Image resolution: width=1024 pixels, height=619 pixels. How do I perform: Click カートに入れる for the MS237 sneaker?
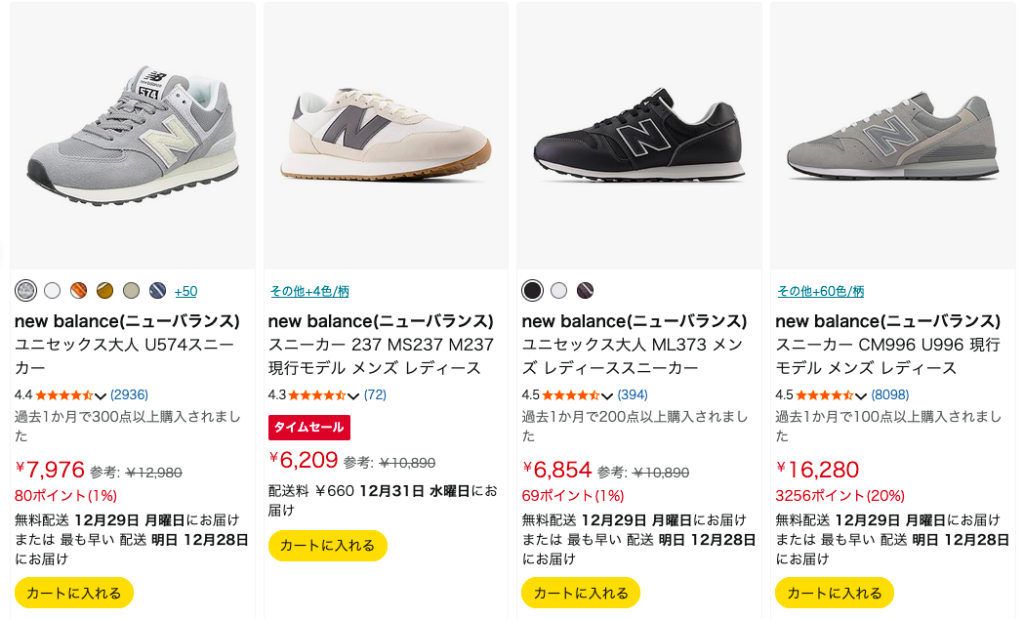click(327, 545)
